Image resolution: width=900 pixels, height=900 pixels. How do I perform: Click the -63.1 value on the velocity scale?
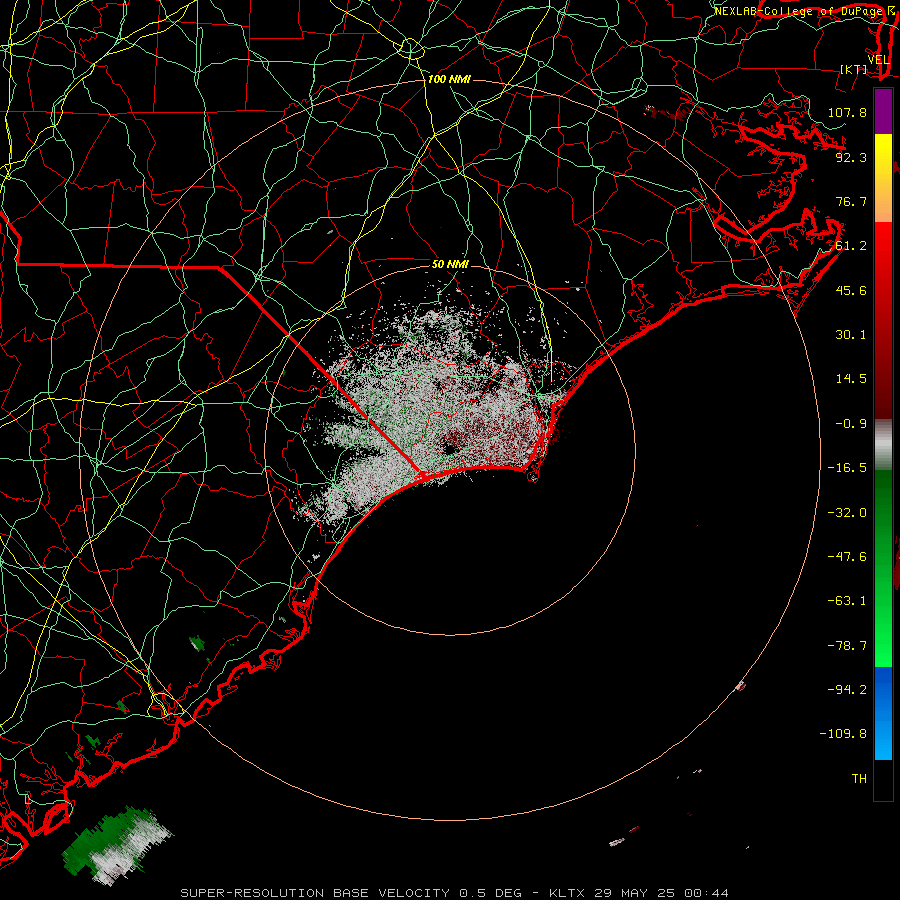click(x=847, y=601)
